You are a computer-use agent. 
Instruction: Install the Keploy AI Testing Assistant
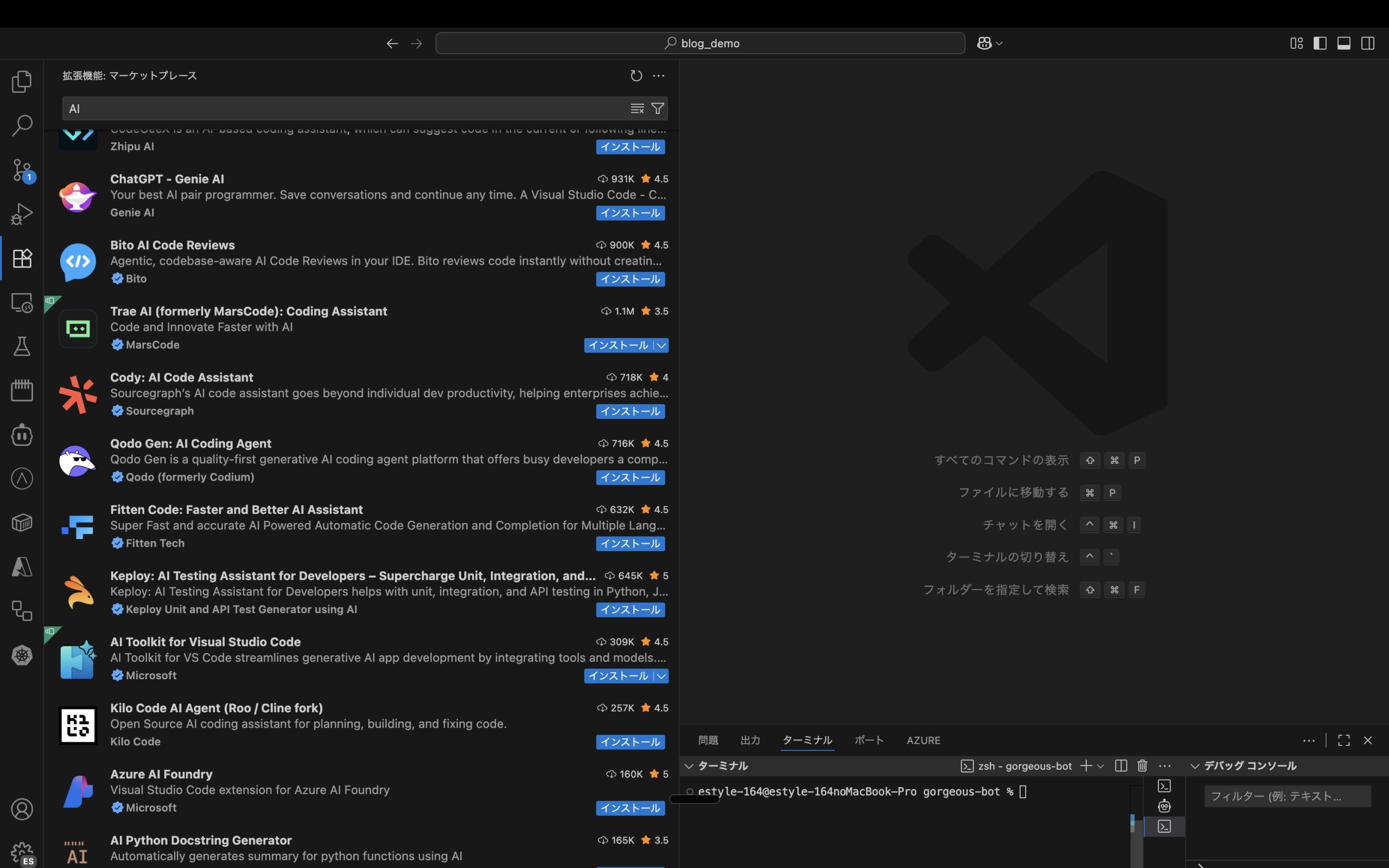(x=630, y=610)
